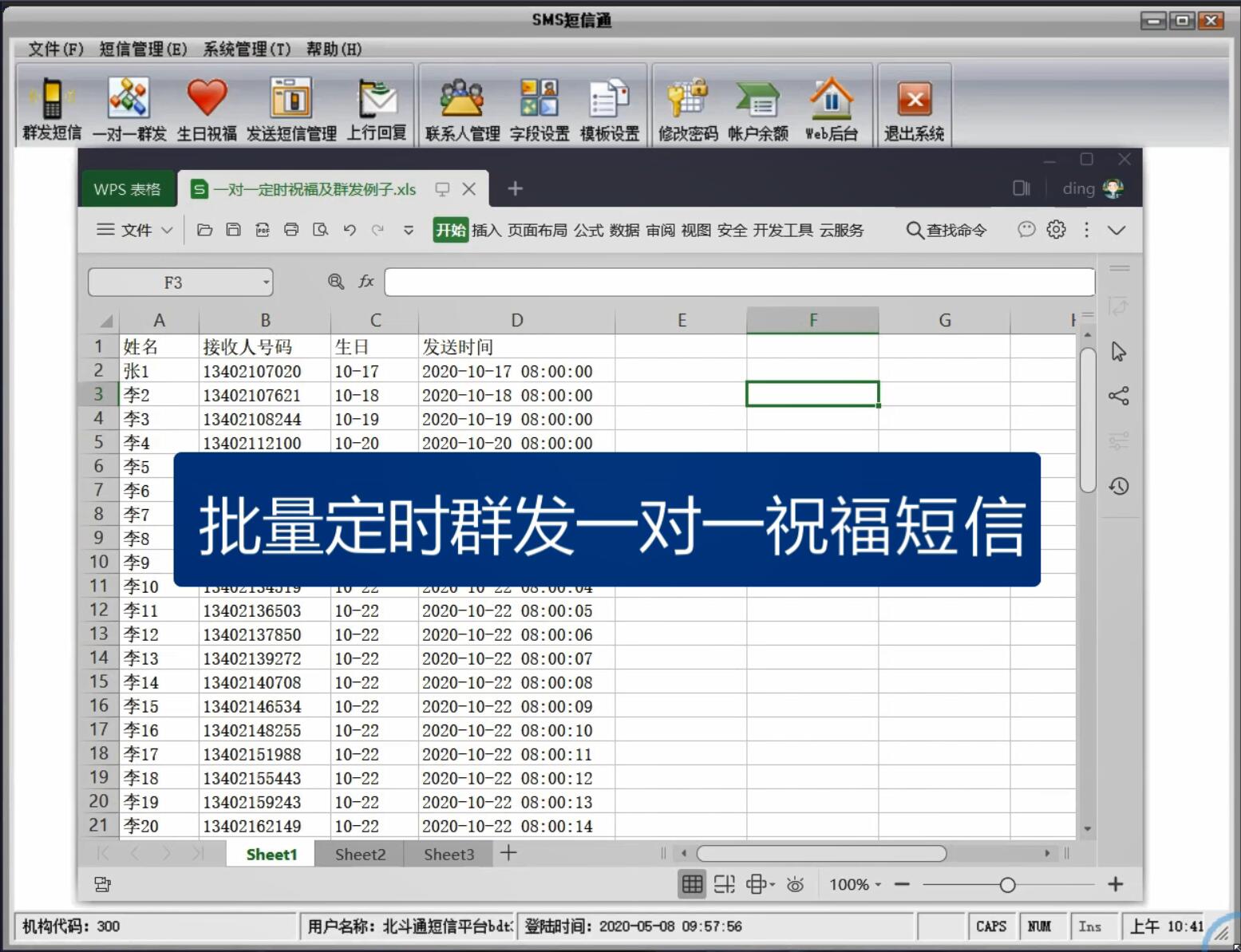The width and height of the screenshot is (1241, 952).
Task: Click 查找命令 search command
Action: [x=947, y=230]
